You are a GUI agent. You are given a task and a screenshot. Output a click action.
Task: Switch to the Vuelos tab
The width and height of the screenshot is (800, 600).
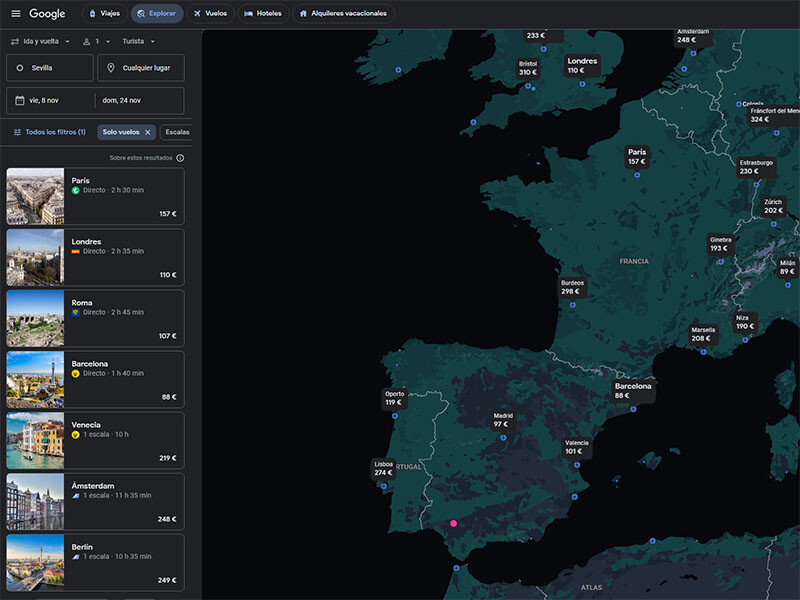coord(210,14)
